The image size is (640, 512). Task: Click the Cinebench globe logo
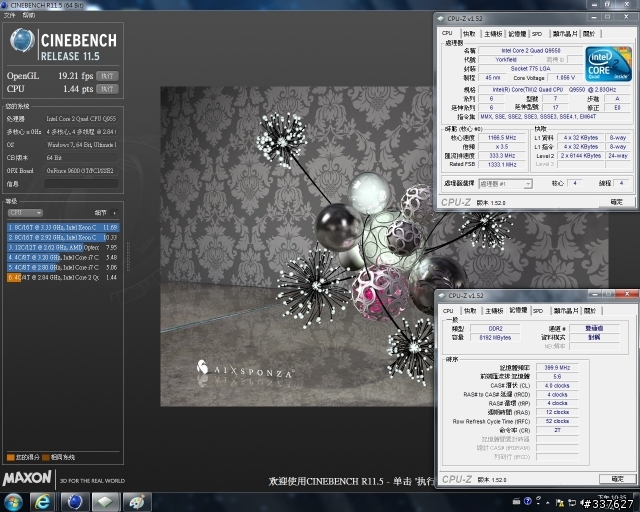click(x=22, y=41)
